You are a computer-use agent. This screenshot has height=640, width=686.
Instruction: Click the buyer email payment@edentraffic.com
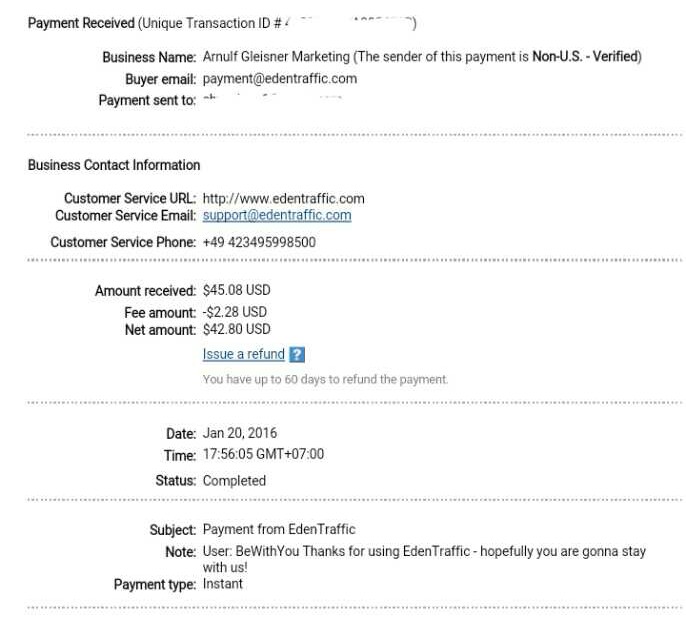(279, 79)
